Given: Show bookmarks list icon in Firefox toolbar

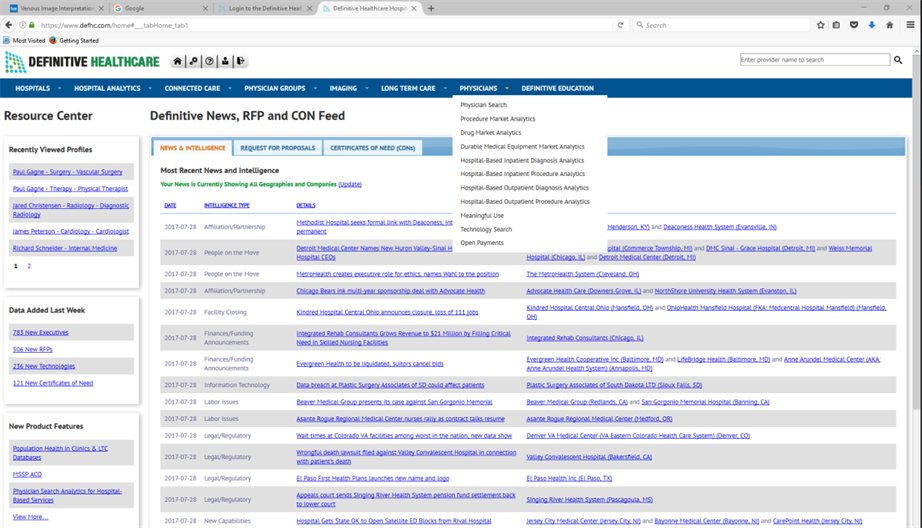Looking at the screenshot, I should (x=836, y=25).
